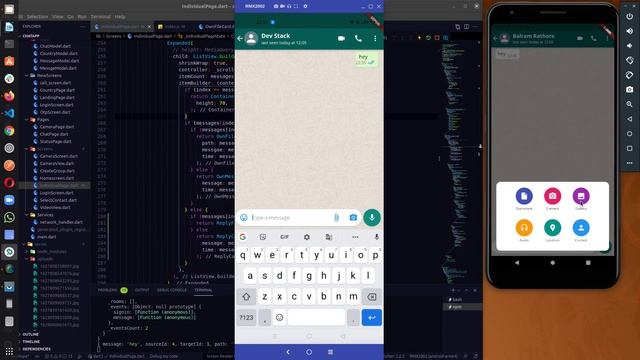Start video call with Dev Stack

[x=341, y=38]
